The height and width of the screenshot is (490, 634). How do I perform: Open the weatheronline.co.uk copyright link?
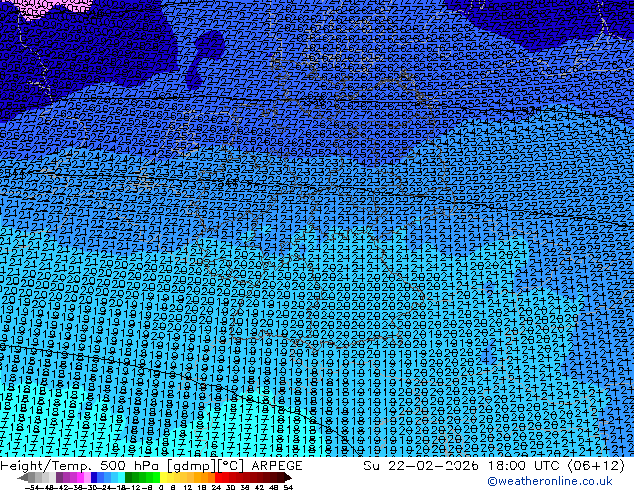pos(550,481)
